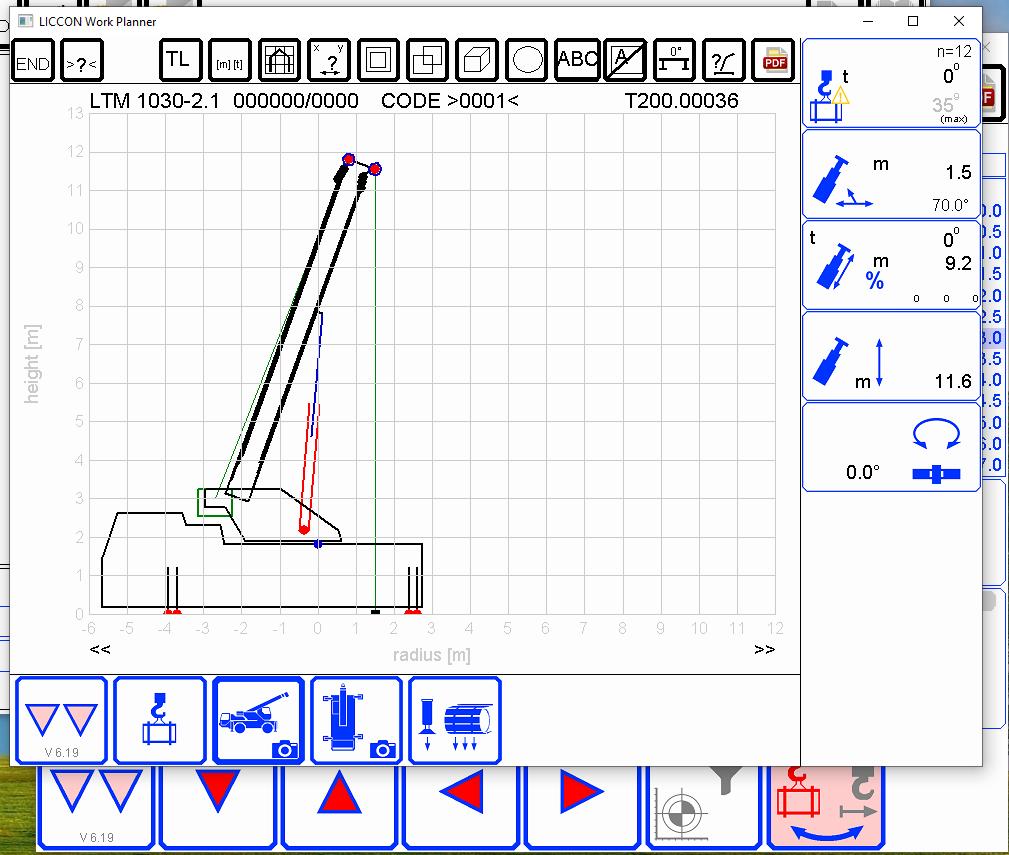This screenshot has width=1009, height=855.
Task: Click the outrigger top view camera icon
Action: click(356, 721)
